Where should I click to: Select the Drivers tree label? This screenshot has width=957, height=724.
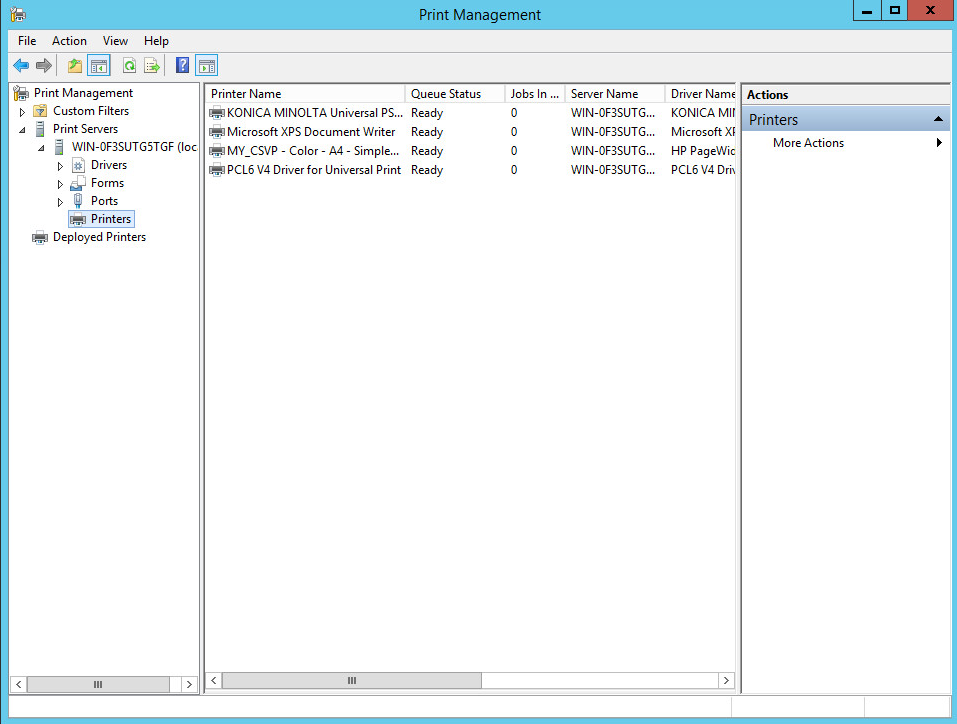click(109, 165)
